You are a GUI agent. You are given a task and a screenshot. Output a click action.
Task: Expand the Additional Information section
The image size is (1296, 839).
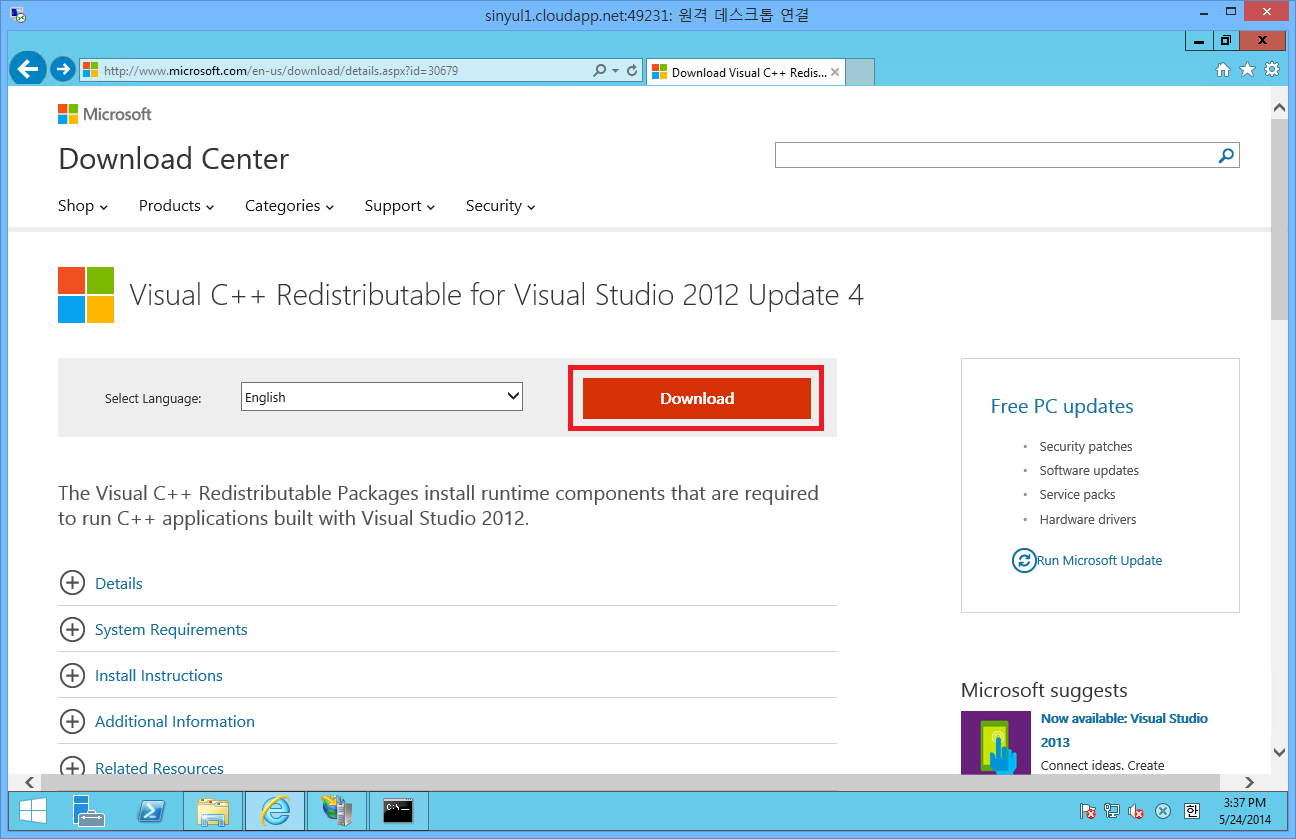click(72, 721)
